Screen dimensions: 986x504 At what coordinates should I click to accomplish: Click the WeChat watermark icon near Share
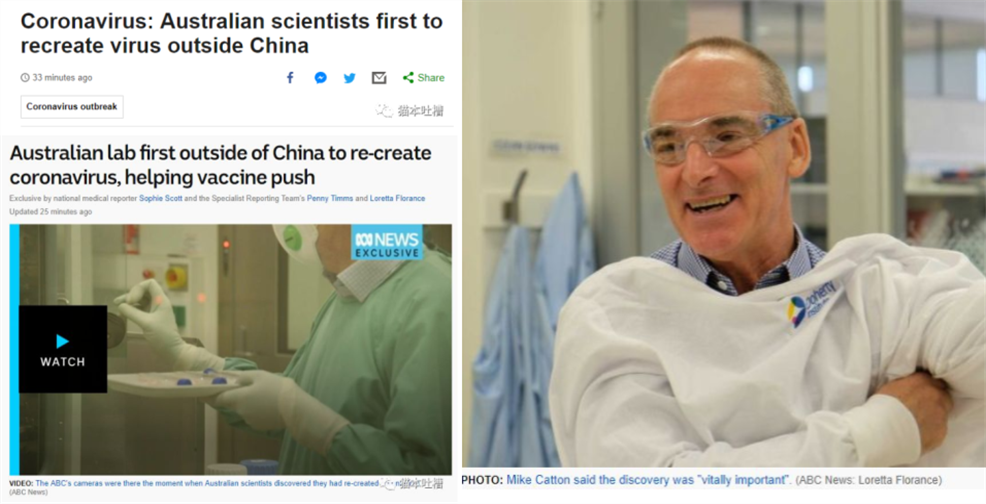coord(384,111)
